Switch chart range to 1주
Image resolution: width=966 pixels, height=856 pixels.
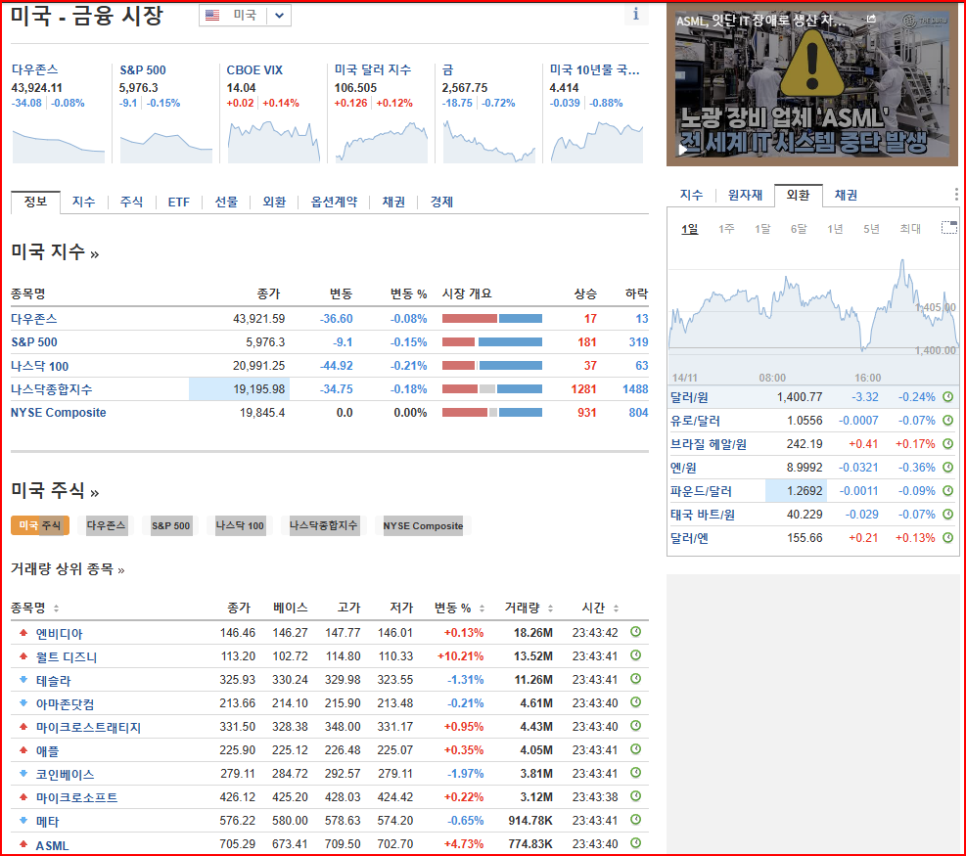[x=726, y=229]
